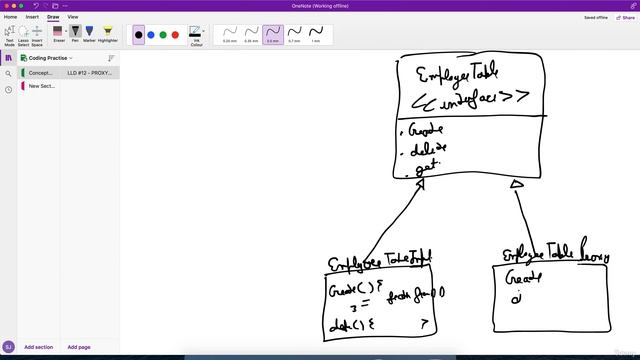The height and width of the screenshot is (360, 640).
Task: Pick the Highlighter tool
Action: click(x=108, y=34)
